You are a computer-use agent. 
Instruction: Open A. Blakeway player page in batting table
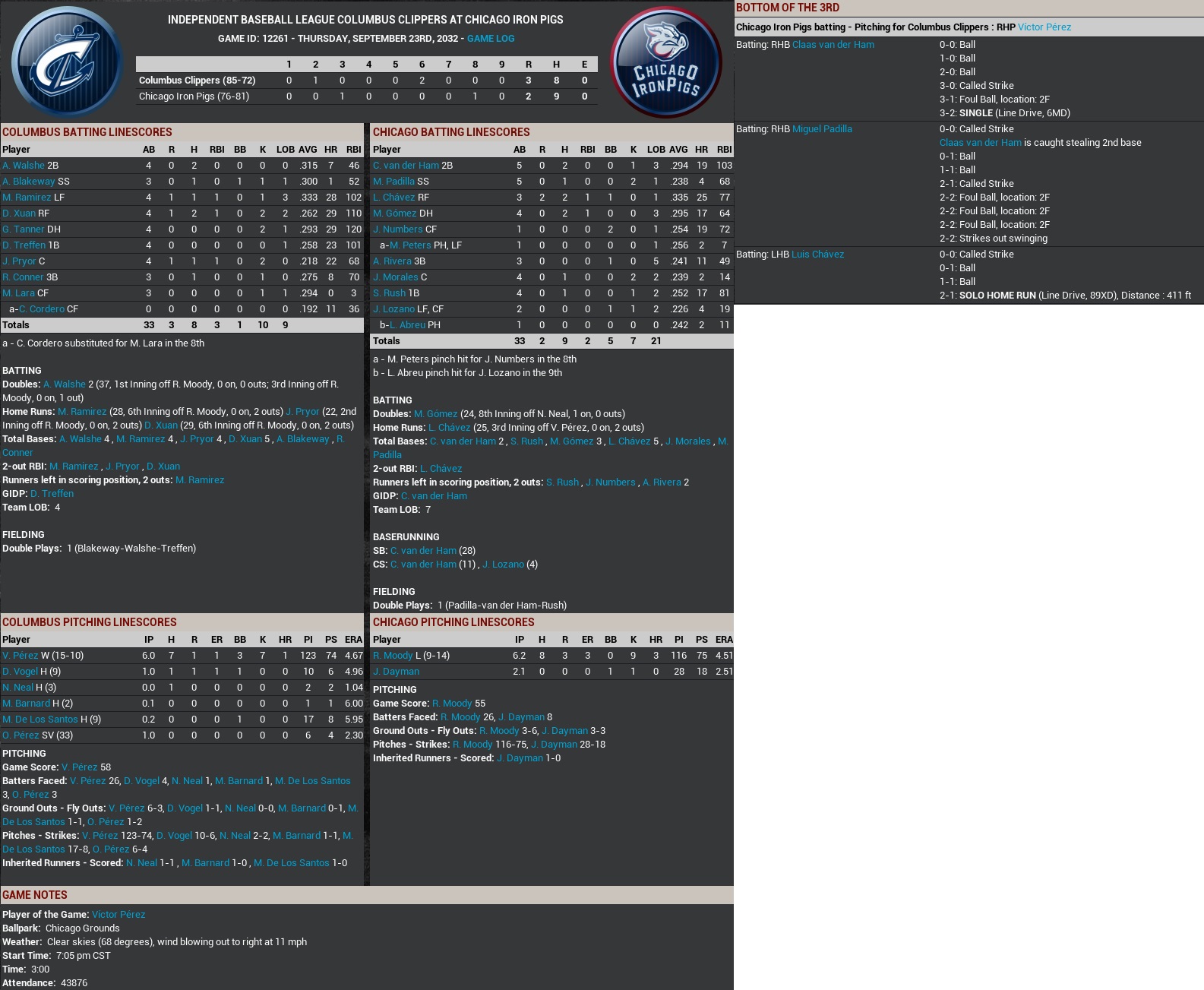pos(29,182)
